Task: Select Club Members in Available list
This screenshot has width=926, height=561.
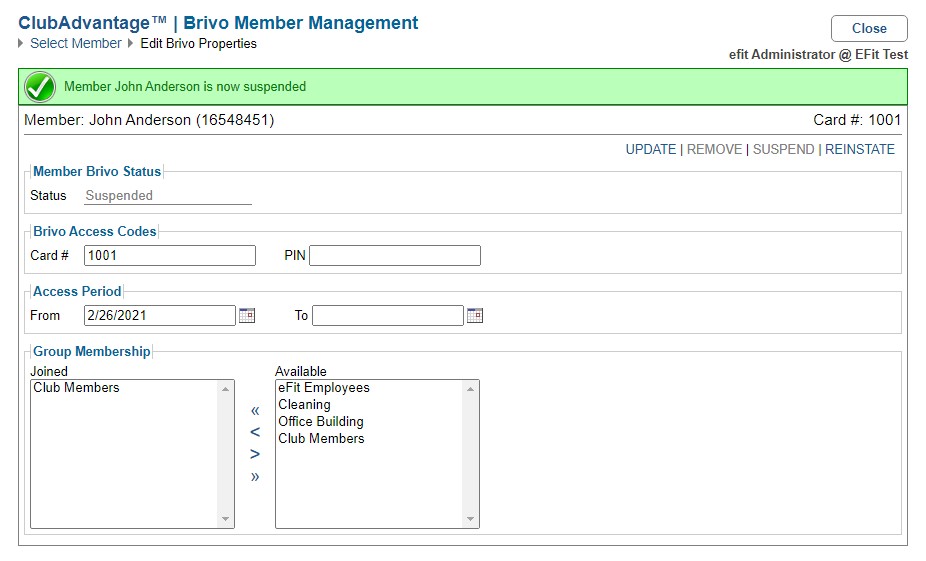Action: coord(369,439)
